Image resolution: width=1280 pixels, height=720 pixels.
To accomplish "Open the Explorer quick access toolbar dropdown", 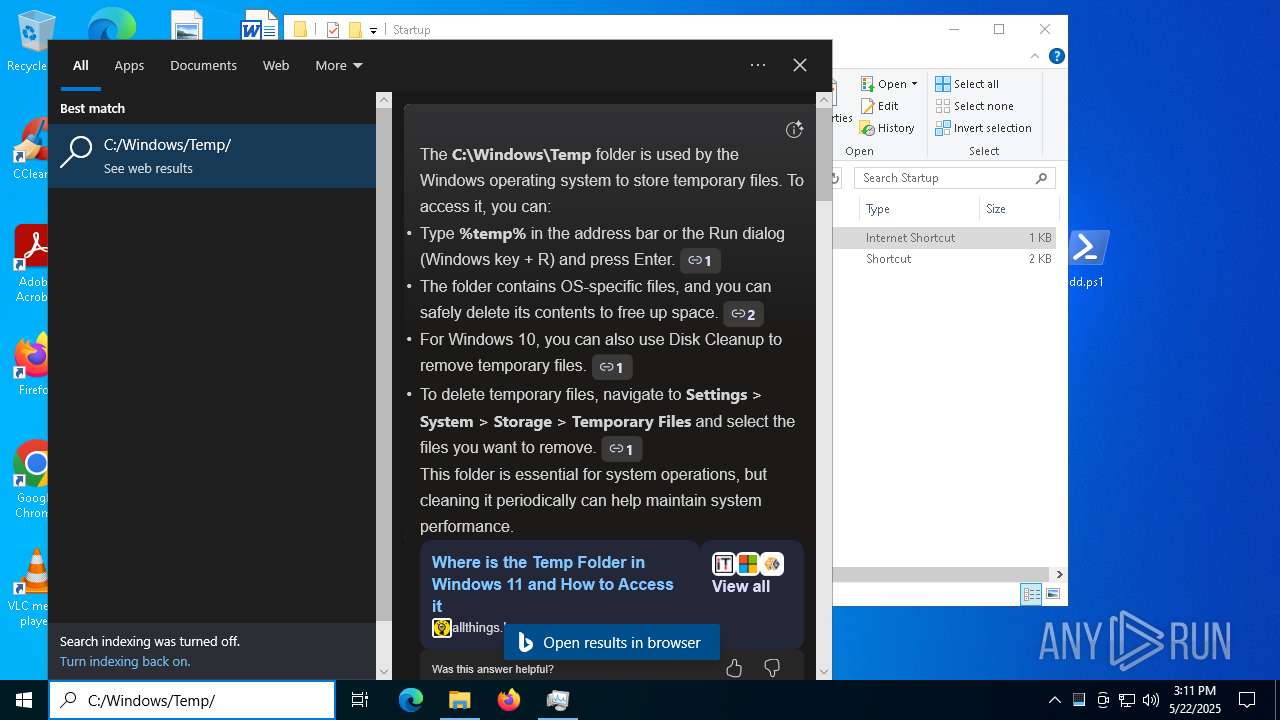I will [373, 30].
